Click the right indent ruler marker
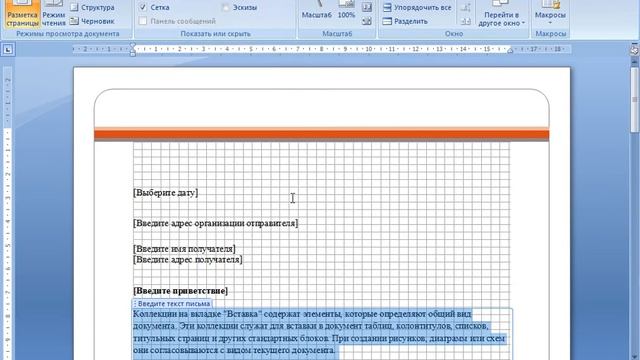Viewport: 640px width, 360px height. pyautogui.click(x=510, y=51)
